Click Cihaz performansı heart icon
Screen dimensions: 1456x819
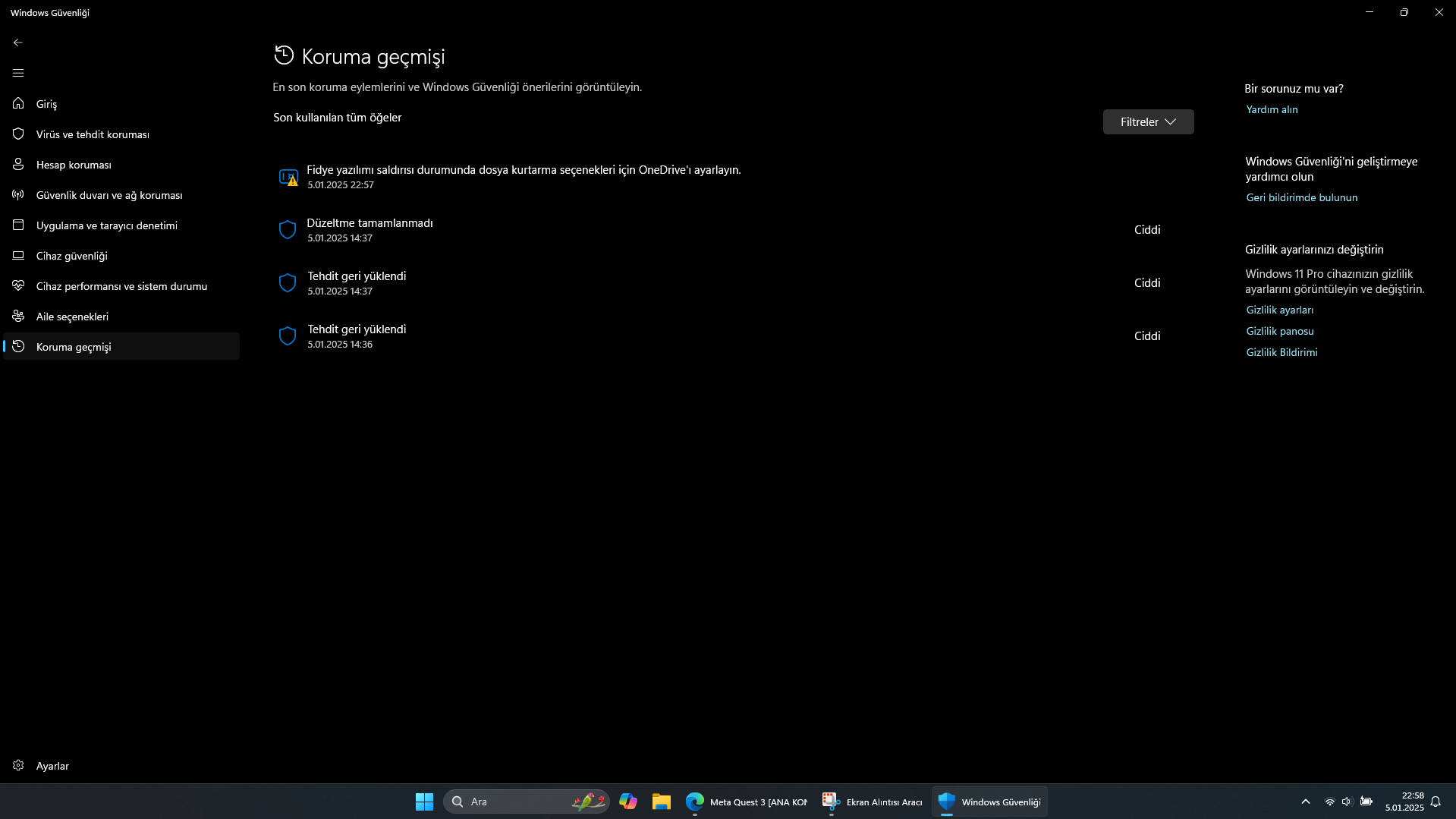pyautogui.click(x=18, y=286)
